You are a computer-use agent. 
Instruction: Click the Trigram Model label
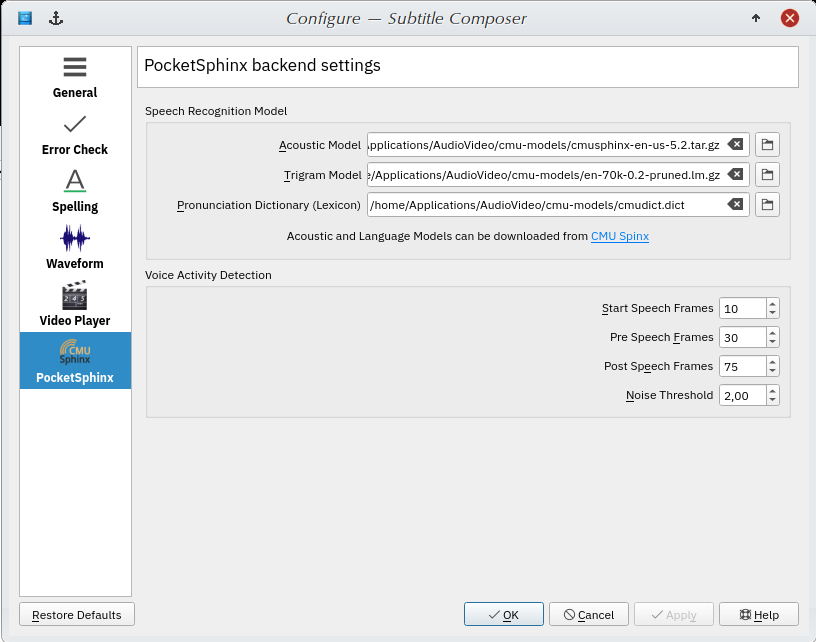point(323,175)
